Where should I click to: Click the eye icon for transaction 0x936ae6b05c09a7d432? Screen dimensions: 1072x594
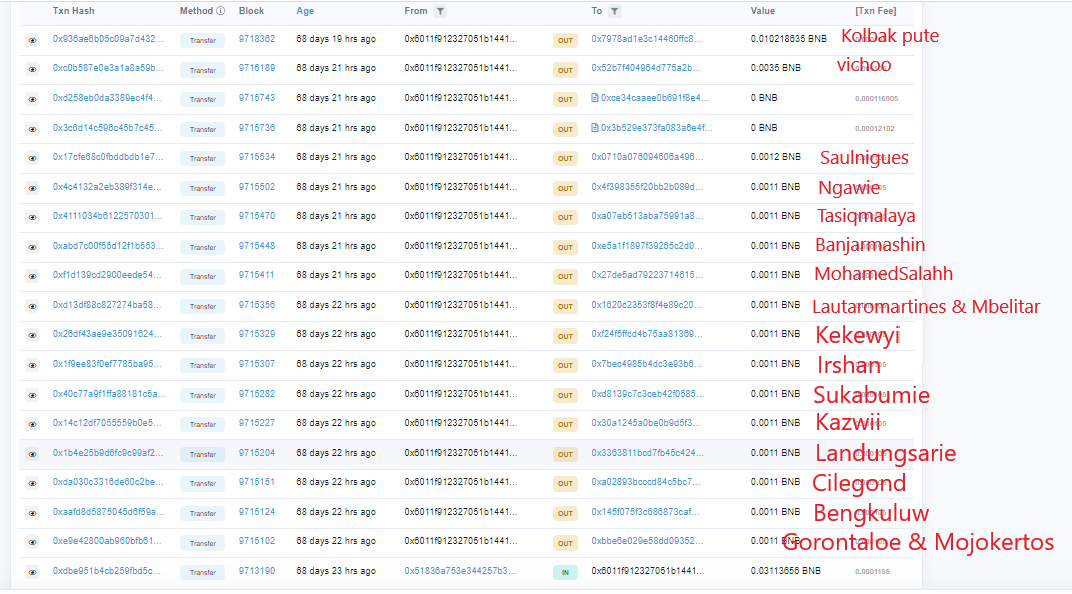click(32, 40)
